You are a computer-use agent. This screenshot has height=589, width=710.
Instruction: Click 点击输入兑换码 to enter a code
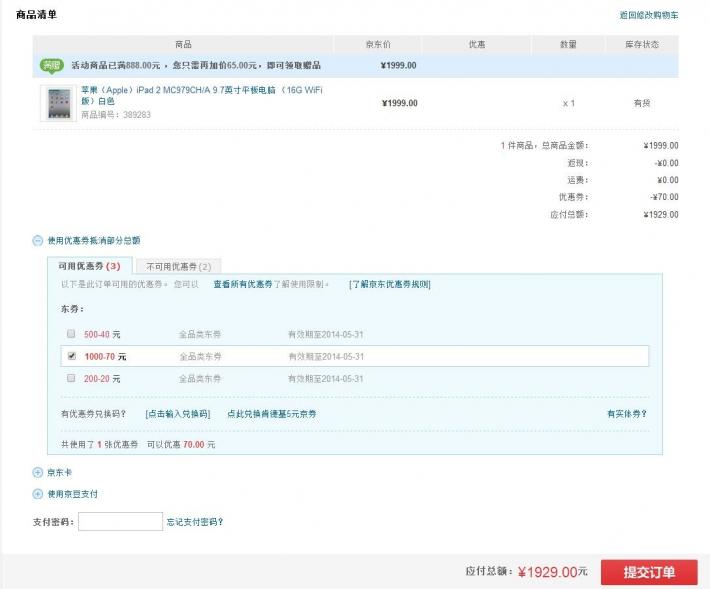(178, 413)
